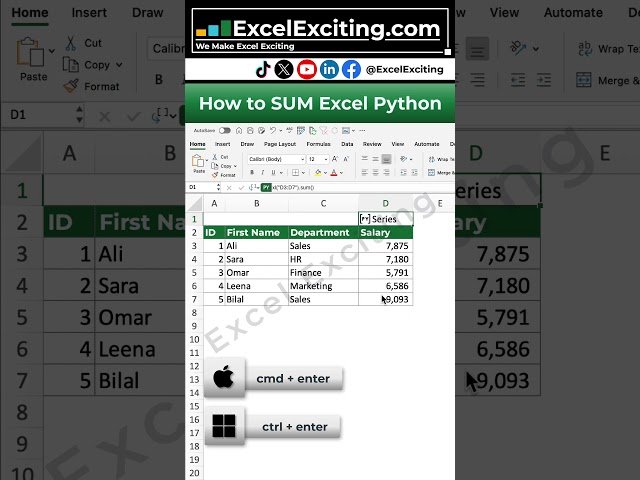Toggle Italic in the inset ribbon
640x480 pixels.
pyautogui.click(x=262, y=172)
